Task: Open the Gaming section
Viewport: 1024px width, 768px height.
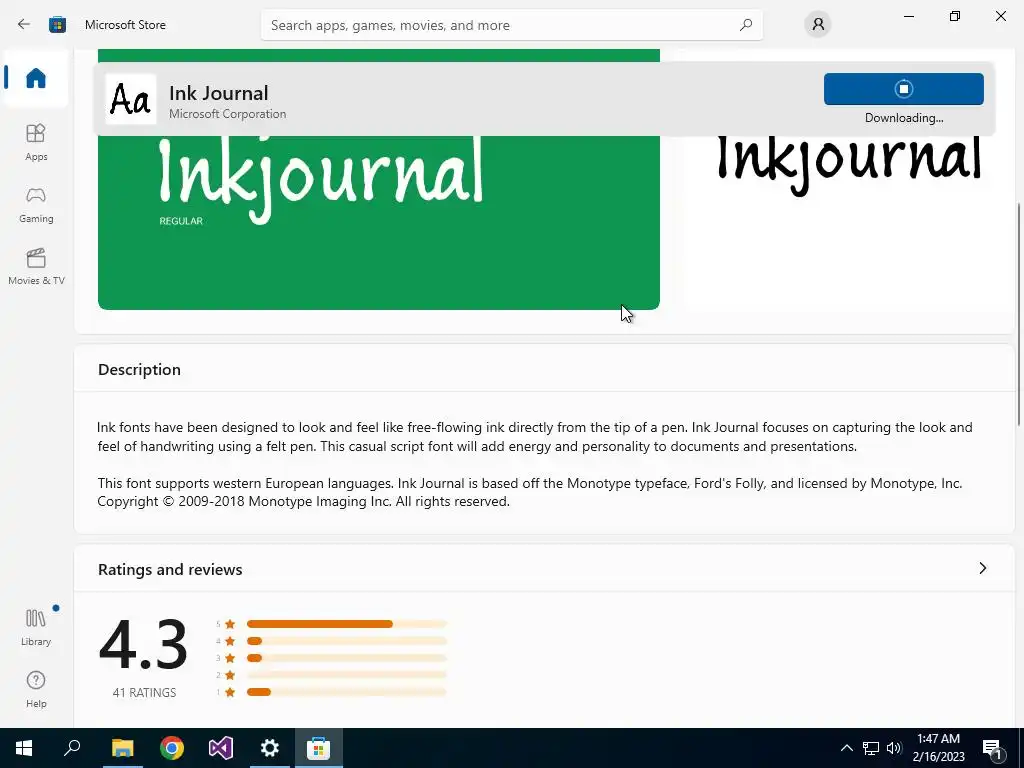Action: point(36,204)
